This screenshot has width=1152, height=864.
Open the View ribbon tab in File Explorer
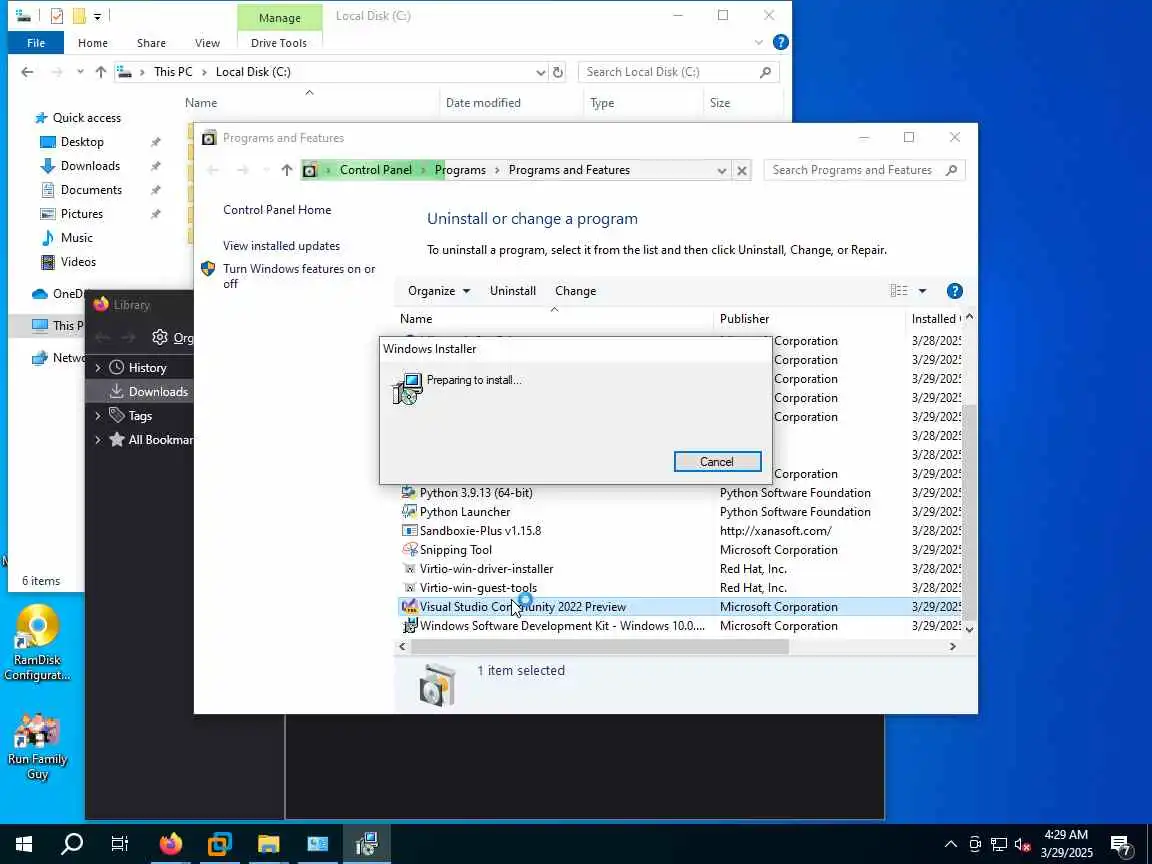click(207, 43)
